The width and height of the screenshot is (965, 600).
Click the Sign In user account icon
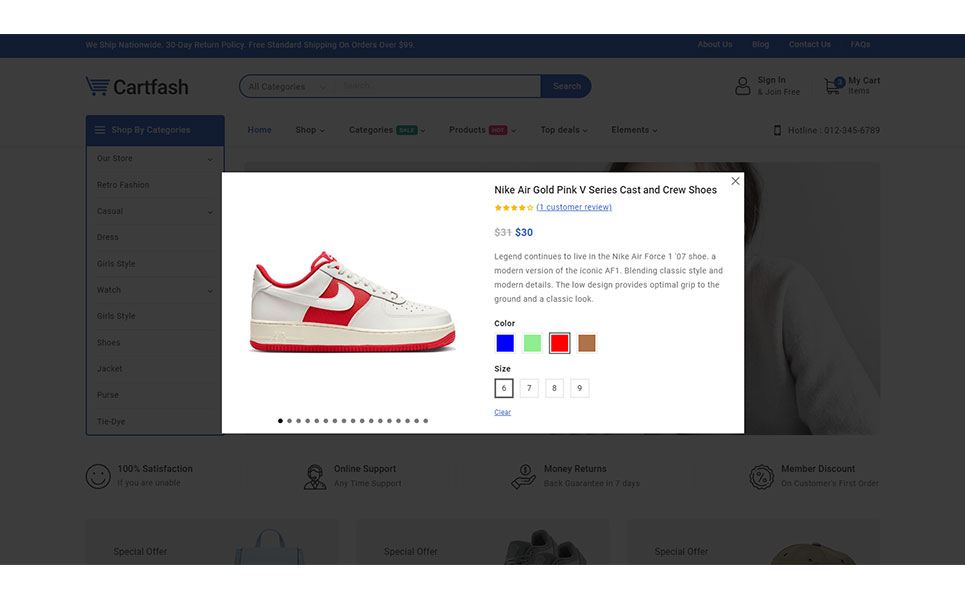742,87
